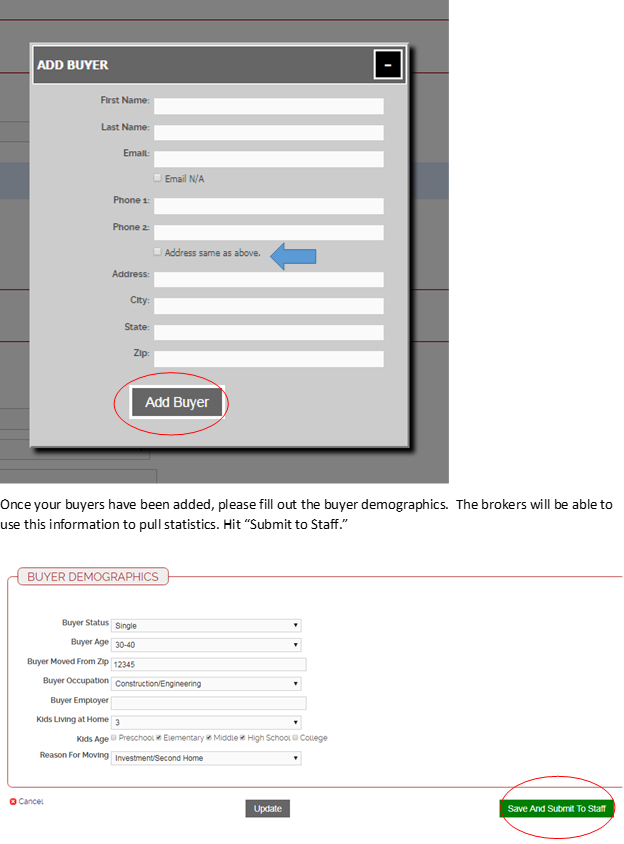The width and height of the screenshot is (624, 844).
Task: Expand the Buyer Age dropdown
Action: 206,645
